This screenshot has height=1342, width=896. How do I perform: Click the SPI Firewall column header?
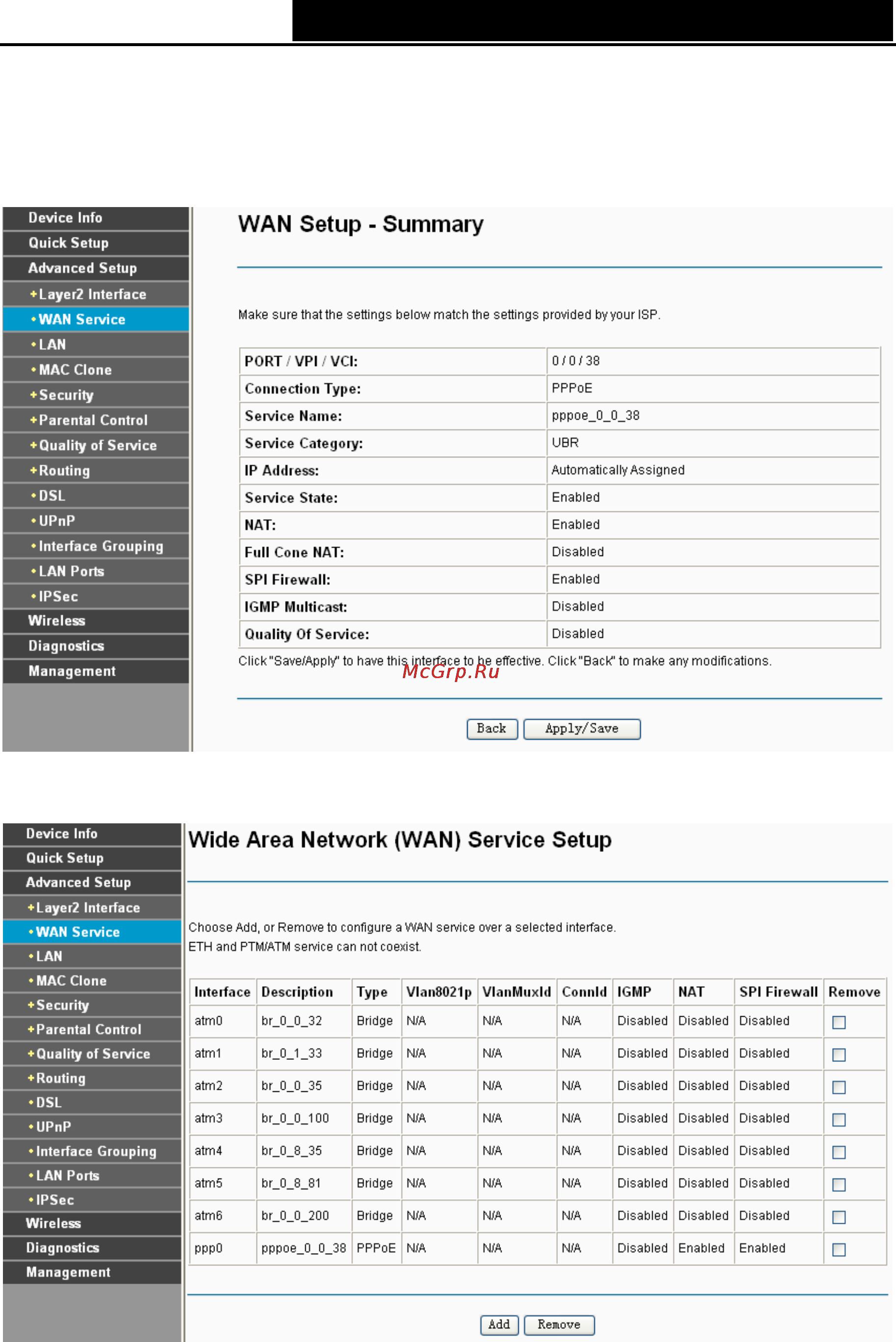tap(778, 992)
